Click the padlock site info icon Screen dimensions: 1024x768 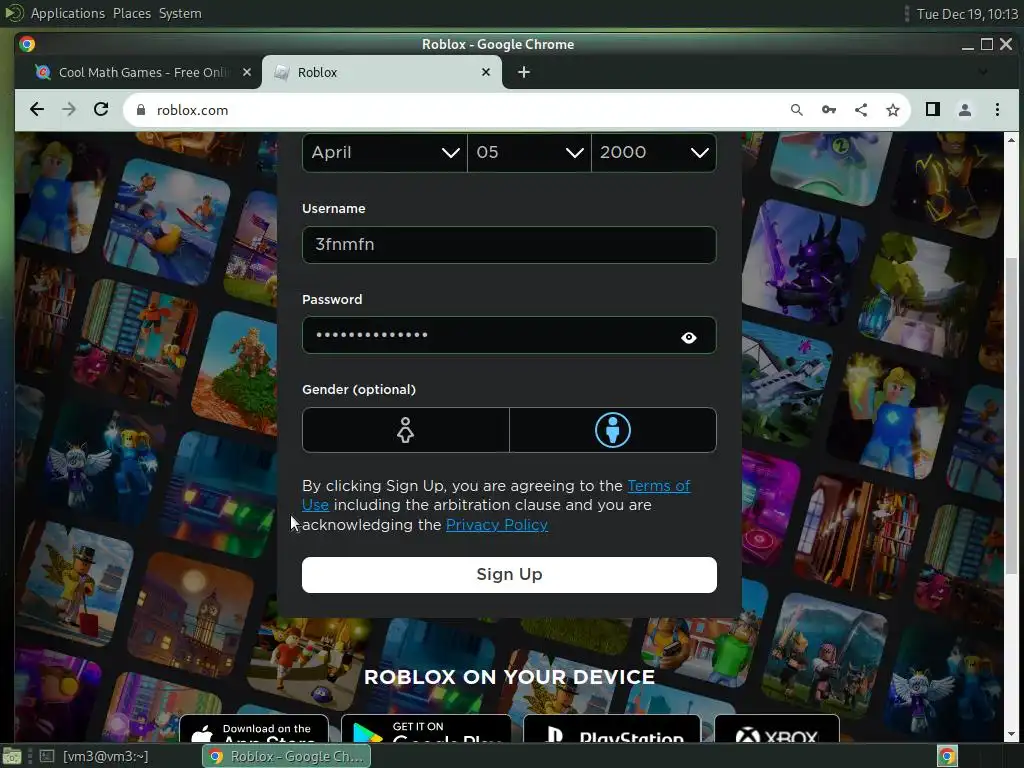(140, 110)
